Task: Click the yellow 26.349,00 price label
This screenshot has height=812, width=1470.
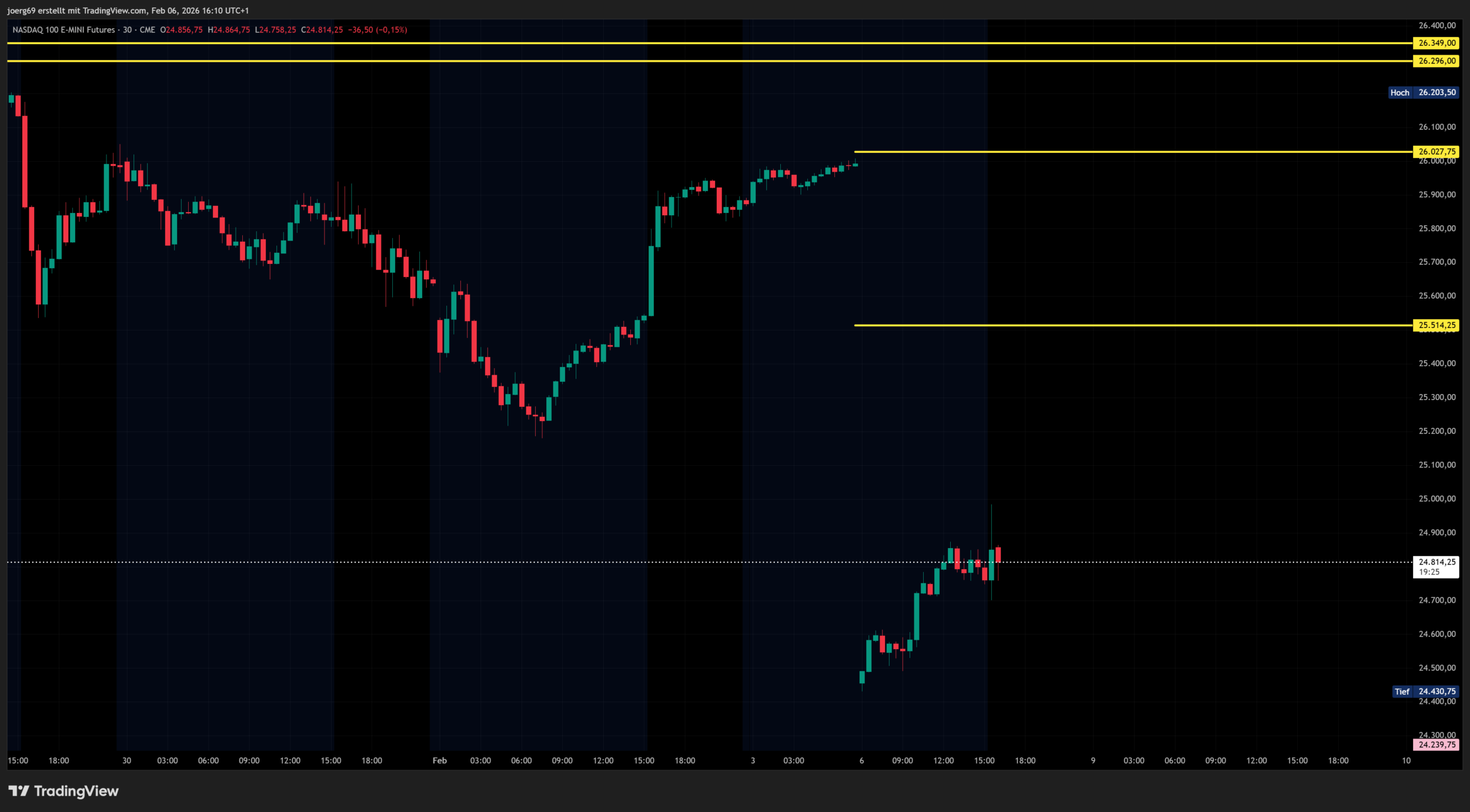Action: (1436, 43)
